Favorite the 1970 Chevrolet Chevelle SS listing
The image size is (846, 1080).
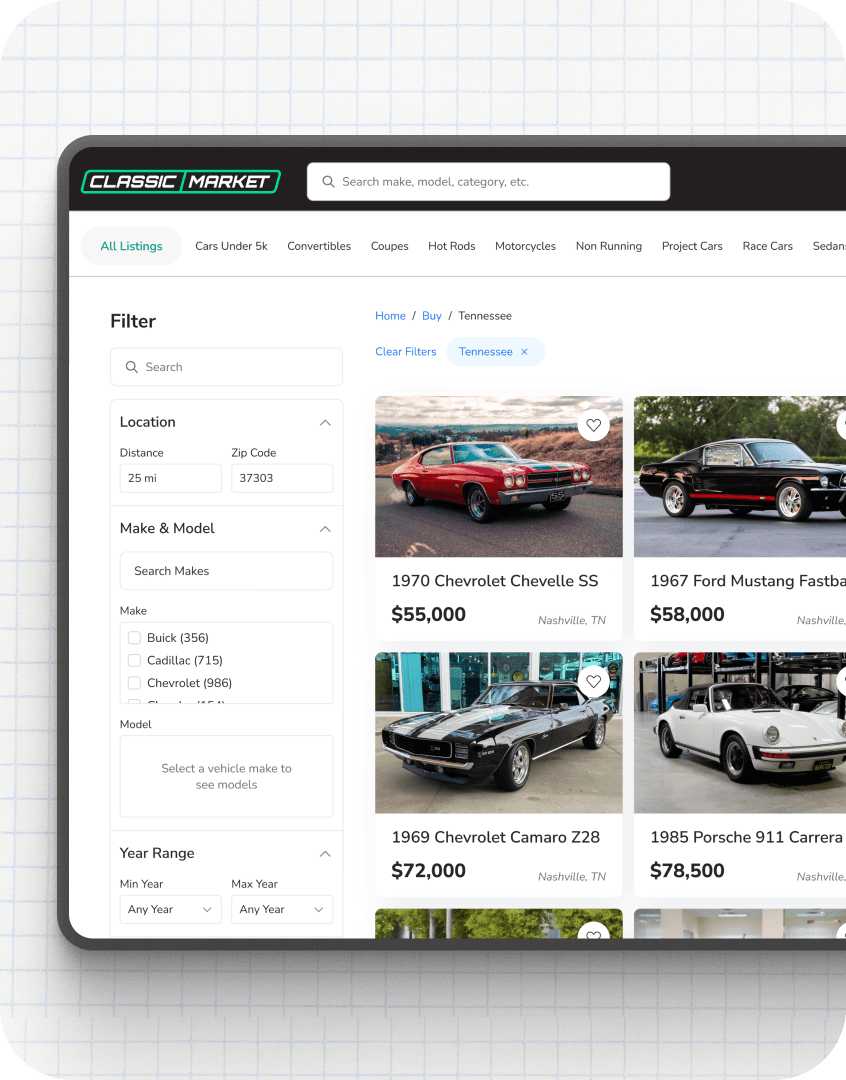click(593, 424)
